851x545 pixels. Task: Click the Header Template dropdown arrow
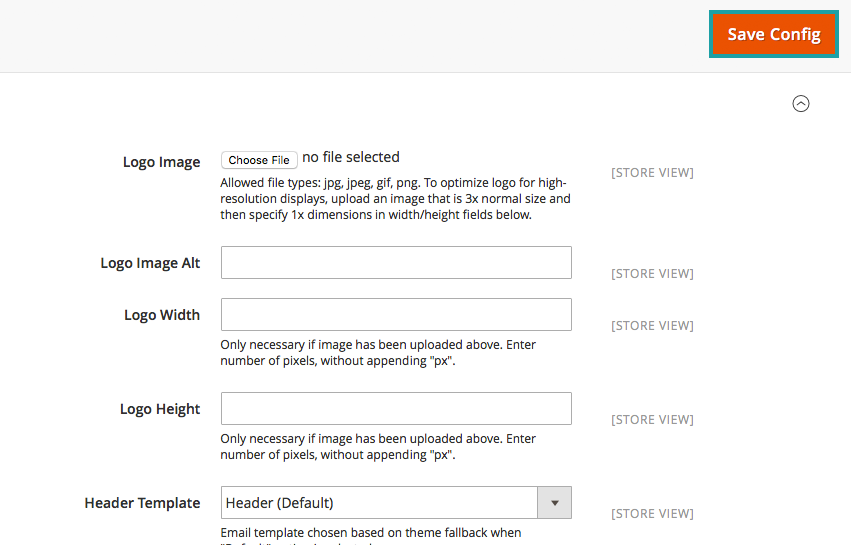pyautogui.click(x=554, y=502)
